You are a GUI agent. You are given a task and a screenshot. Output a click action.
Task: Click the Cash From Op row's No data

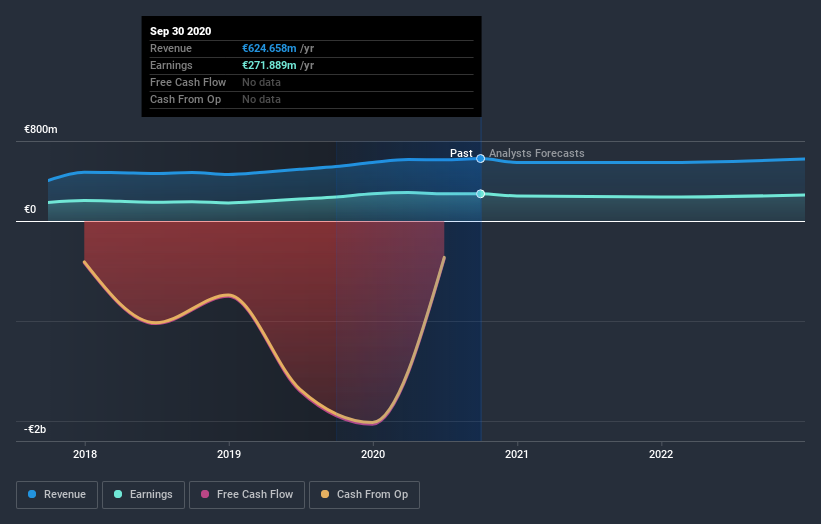click(x=261, y=99)
